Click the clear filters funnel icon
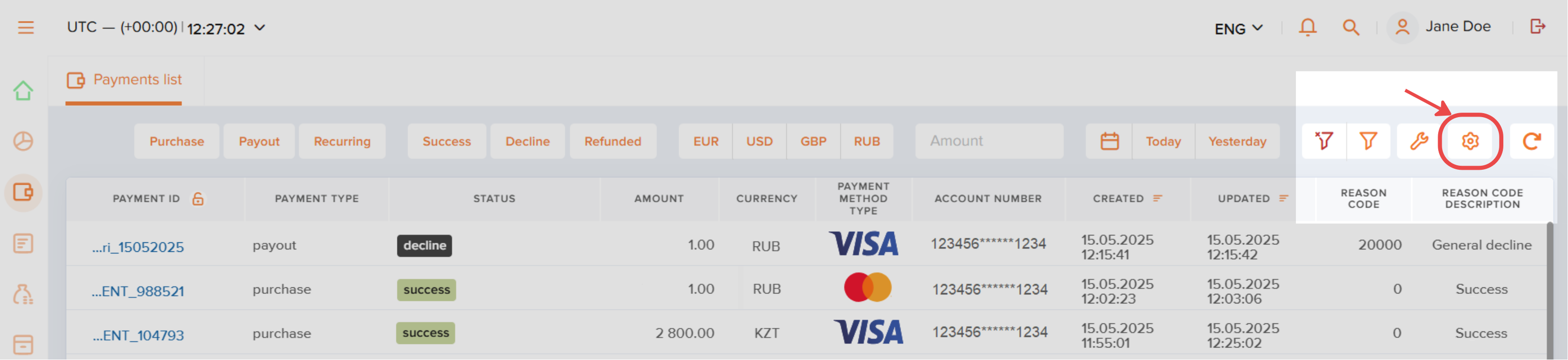 click(1324, 141)
